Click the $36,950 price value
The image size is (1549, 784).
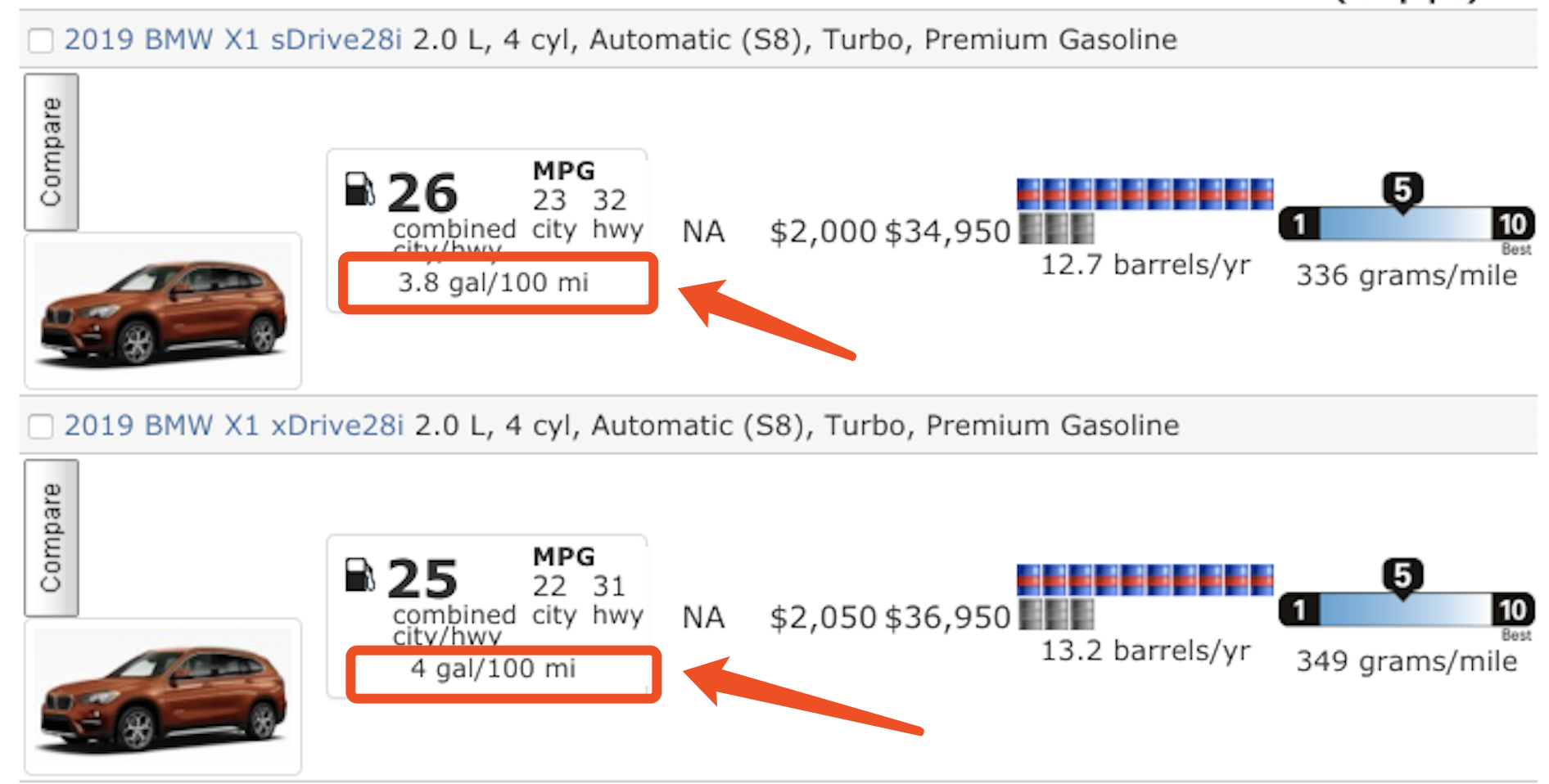(x=948, y=618)
